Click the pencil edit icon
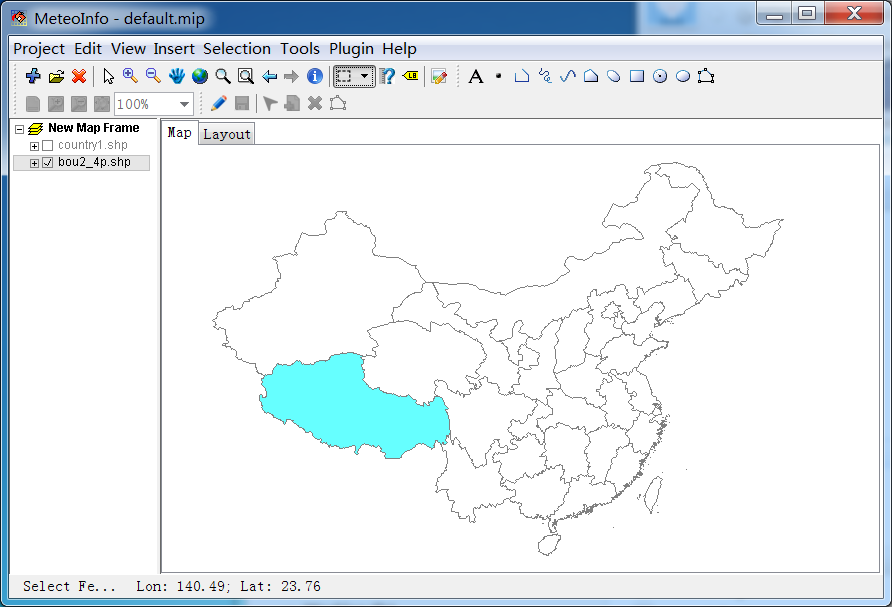892x607 pixels. (x=218, y=103)
